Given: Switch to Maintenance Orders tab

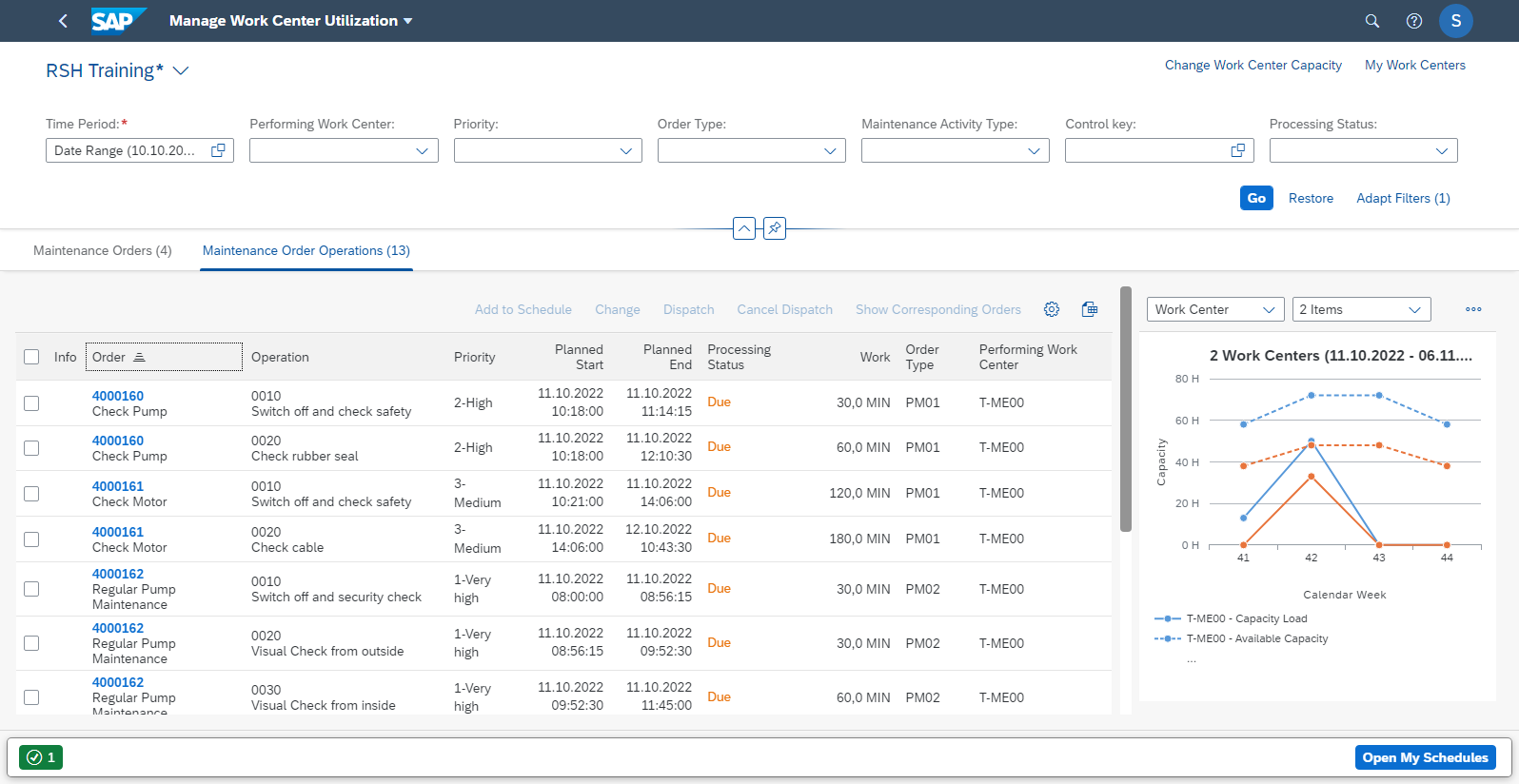Looking at the screenshot, I should pos(102,250).
